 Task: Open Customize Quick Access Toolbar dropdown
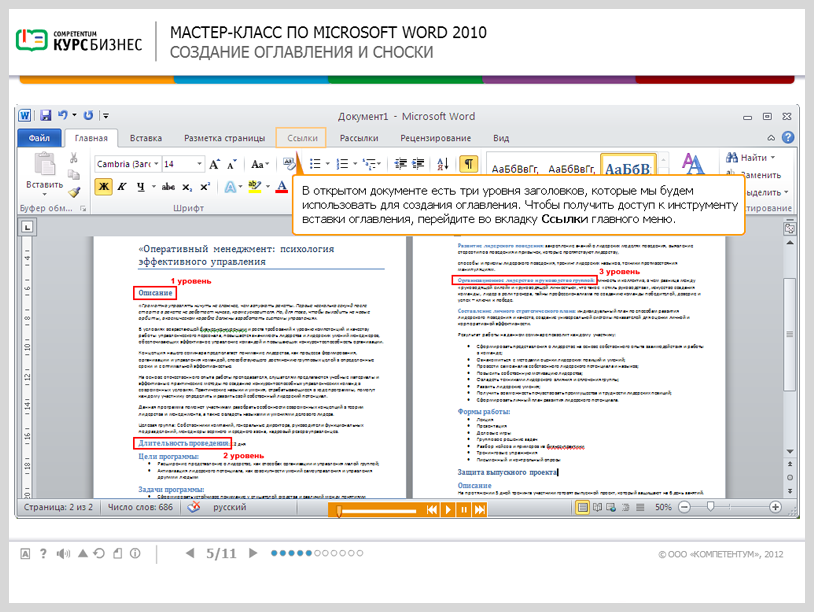click(x=105, y=116)
